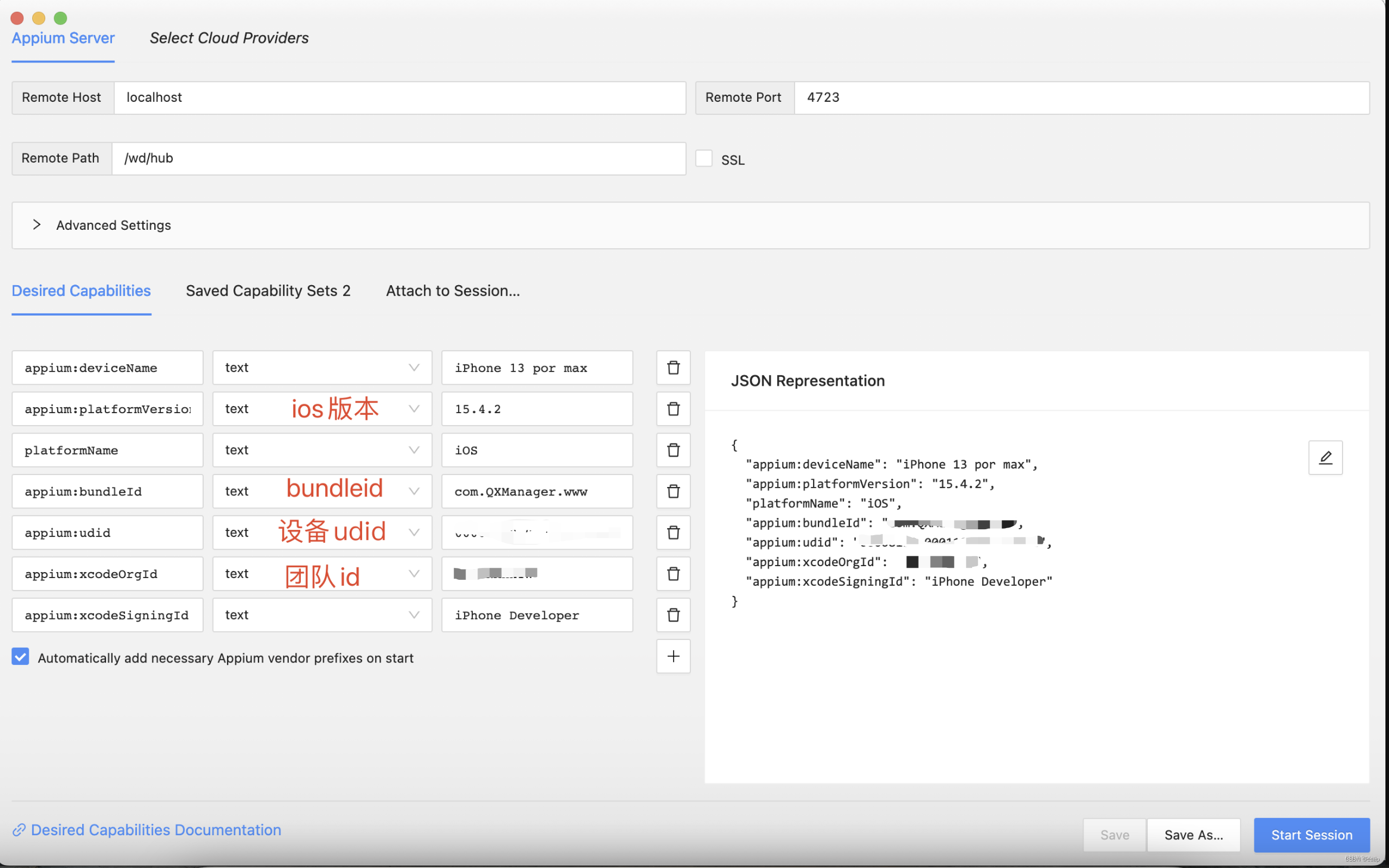Click the "appium:xcodeSigningId" JSON line

click(899, 581)
